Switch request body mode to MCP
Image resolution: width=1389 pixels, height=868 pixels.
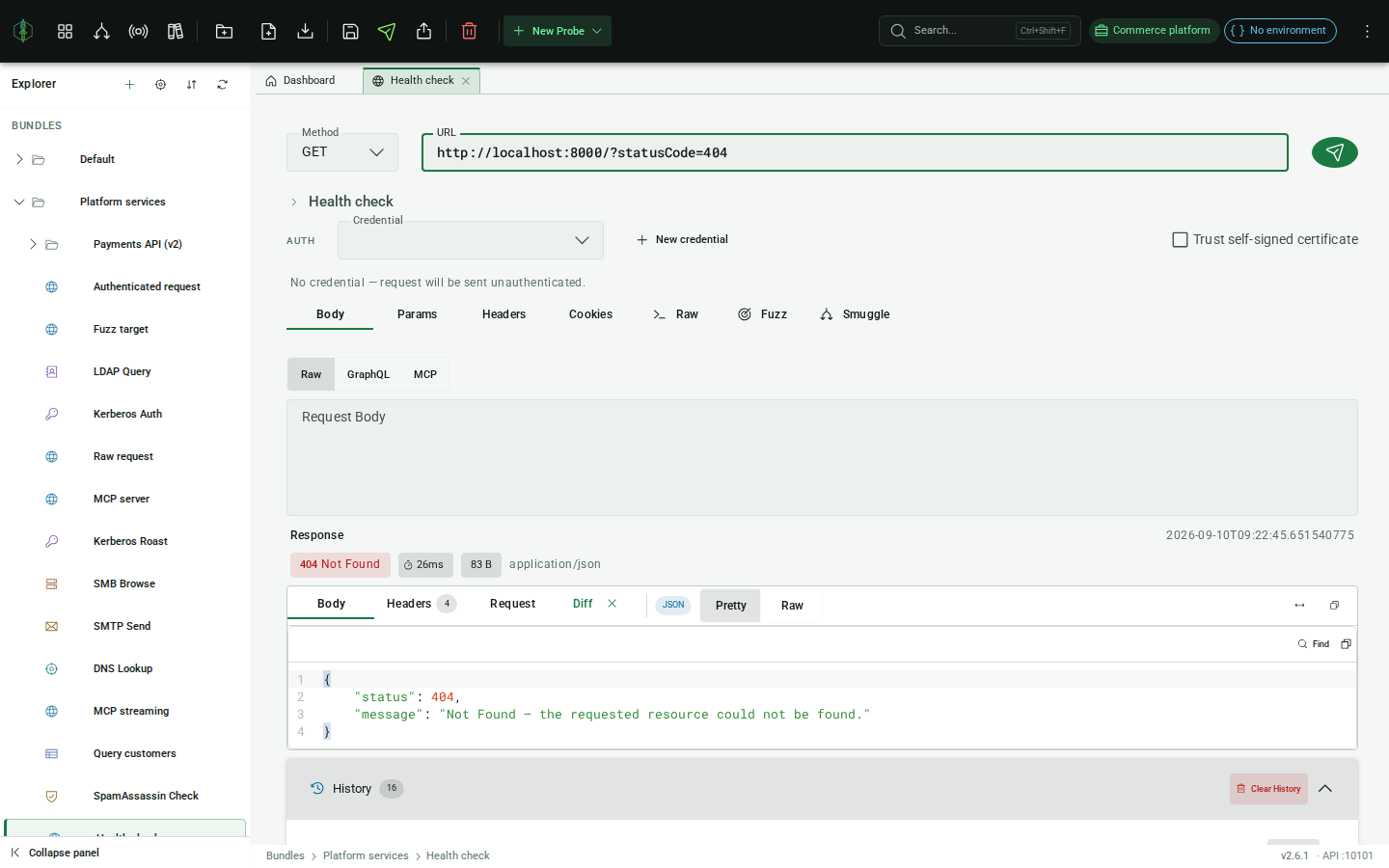coord(425,374)
